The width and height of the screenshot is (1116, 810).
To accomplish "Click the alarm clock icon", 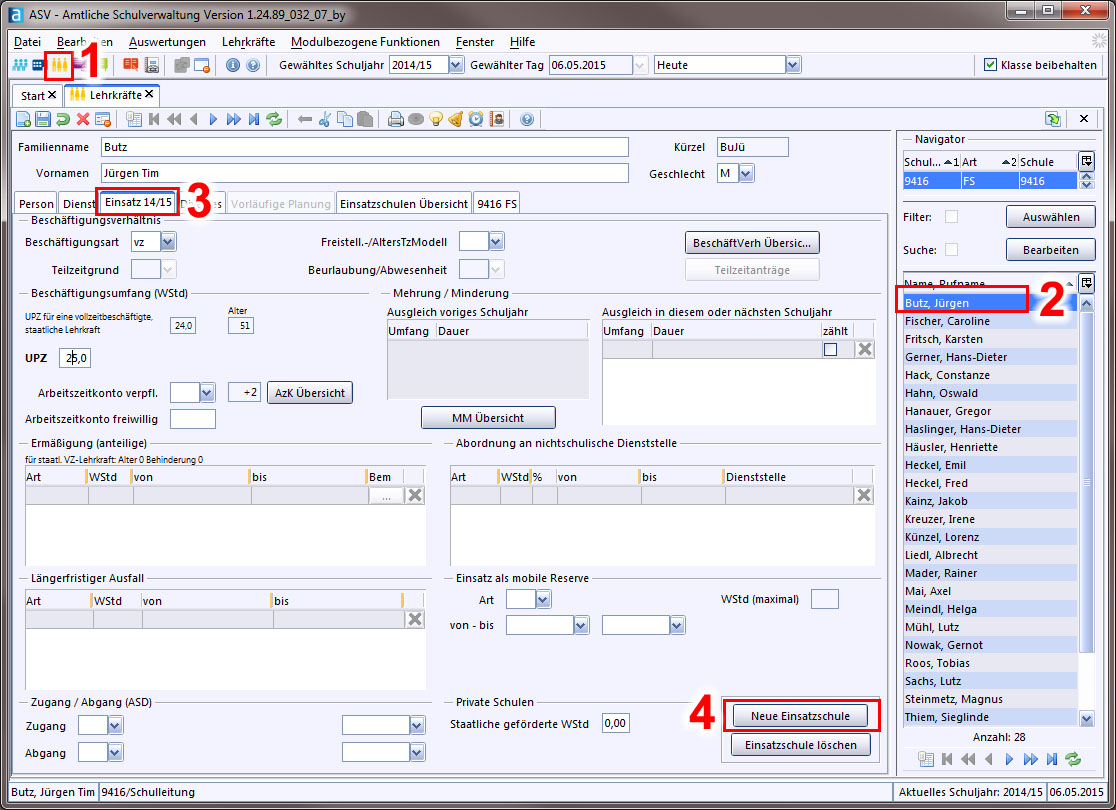I will click(476, 120).
